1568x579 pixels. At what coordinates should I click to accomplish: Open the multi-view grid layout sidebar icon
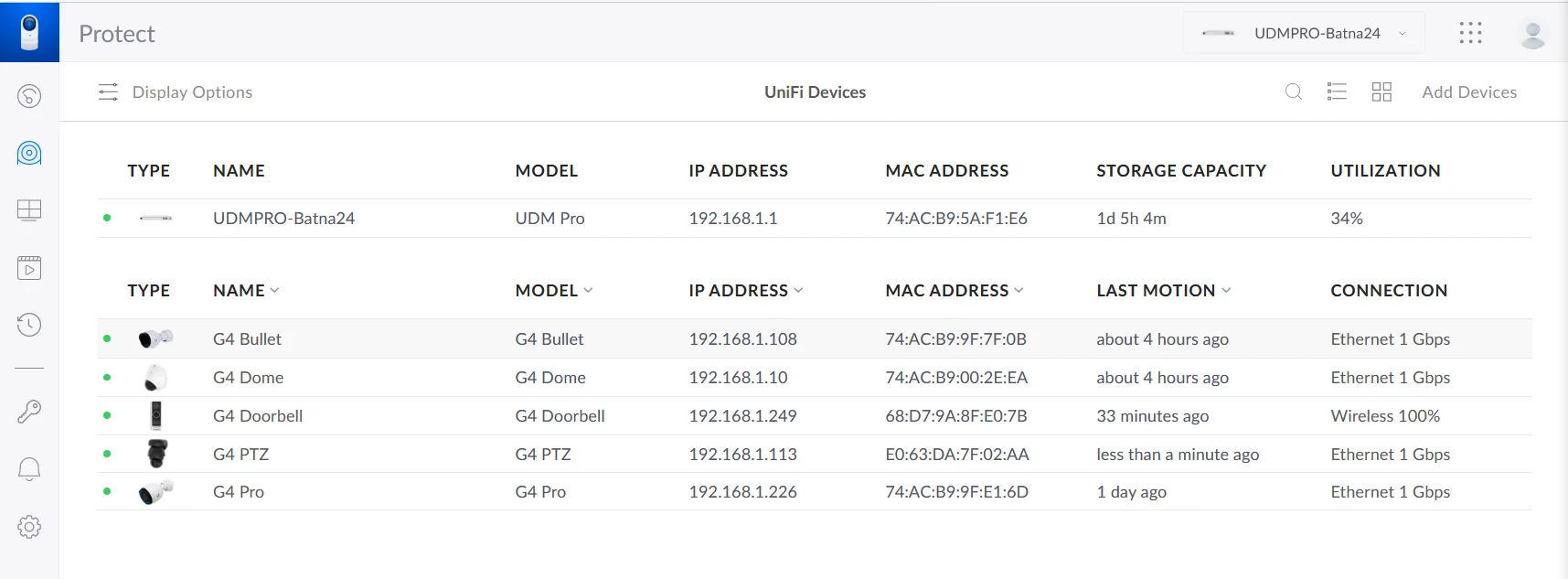click(29, 210)
